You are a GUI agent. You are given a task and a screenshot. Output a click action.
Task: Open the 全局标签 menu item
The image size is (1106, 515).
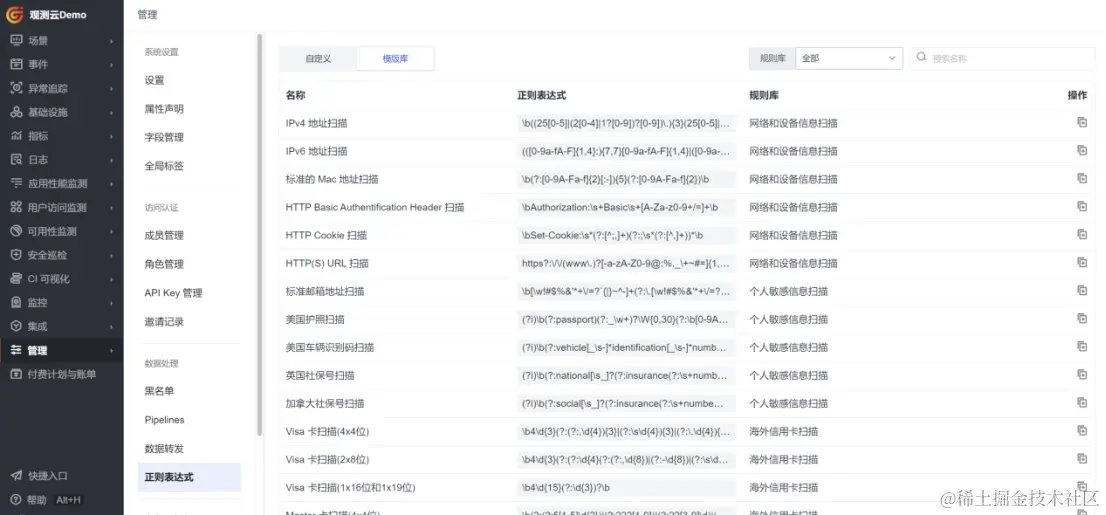click(164, 166)
